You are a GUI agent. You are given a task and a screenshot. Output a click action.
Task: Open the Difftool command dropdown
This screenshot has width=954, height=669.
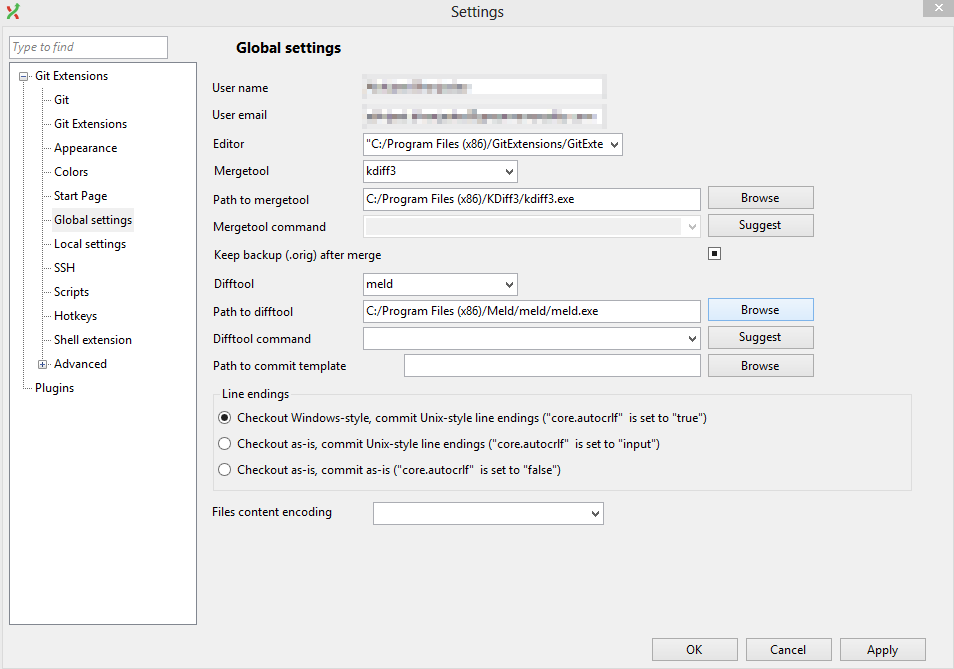(x=692, y=339)
